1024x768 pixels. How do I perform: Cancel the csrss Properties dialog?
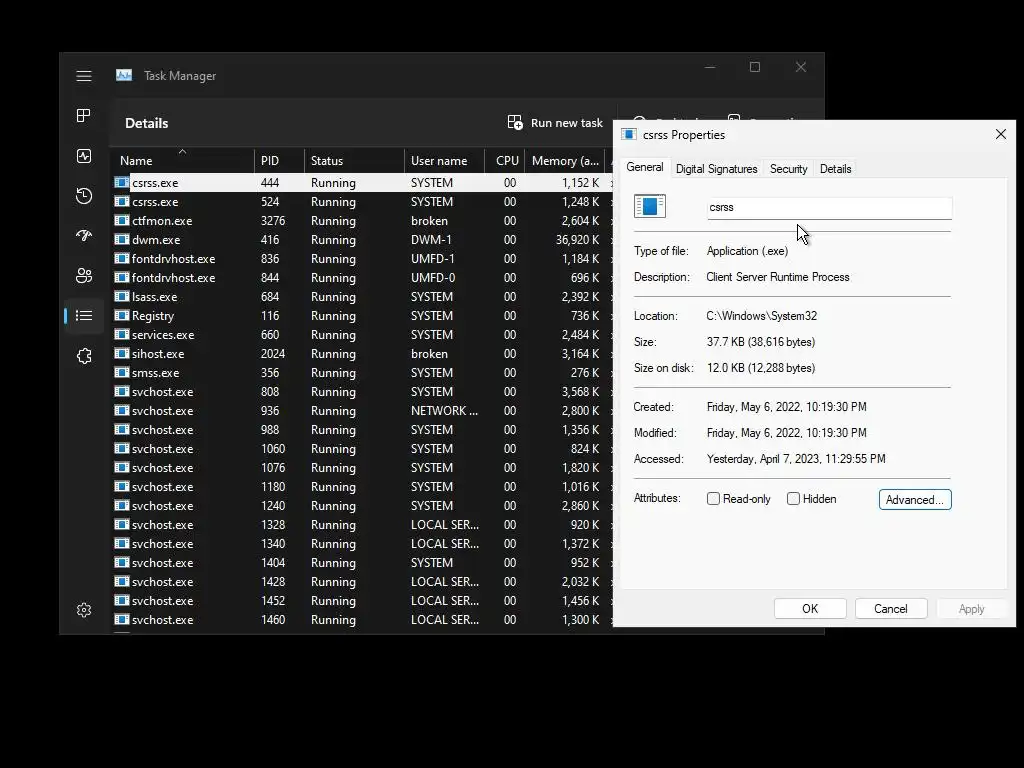891,609
